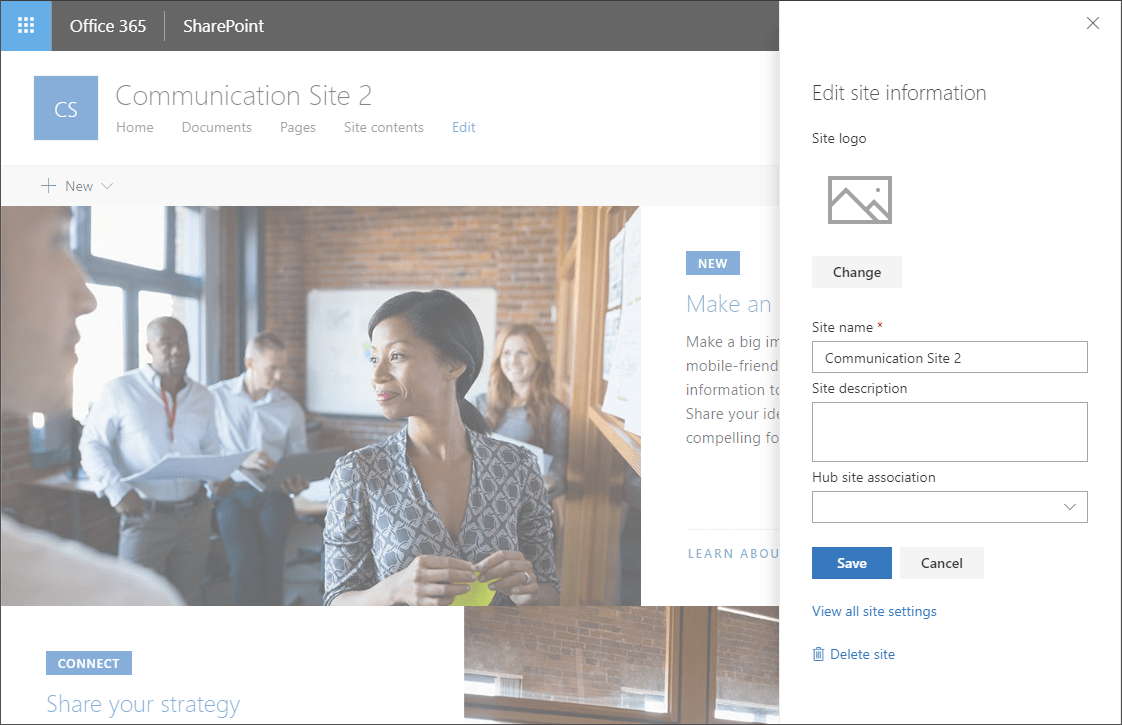
Task: Close the Edit site information panel
Action: (x=1092, y=23)
